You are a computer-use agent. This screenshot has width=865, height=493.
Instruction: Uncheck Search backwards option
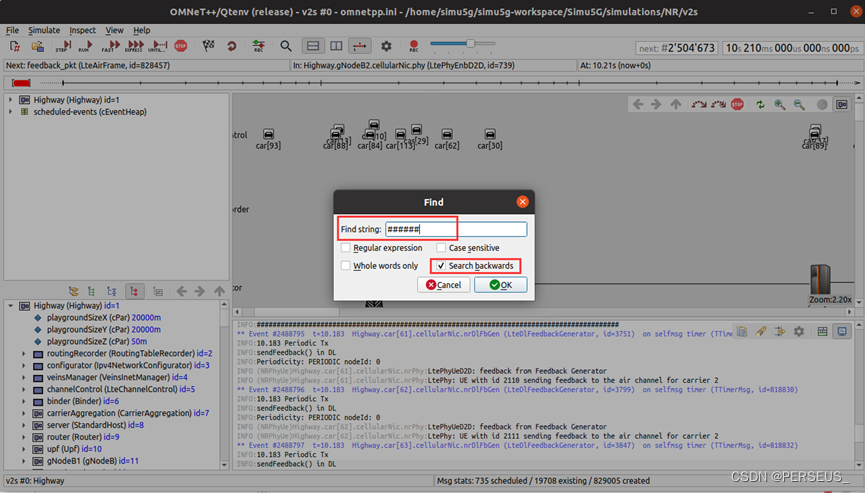[441, 265]
